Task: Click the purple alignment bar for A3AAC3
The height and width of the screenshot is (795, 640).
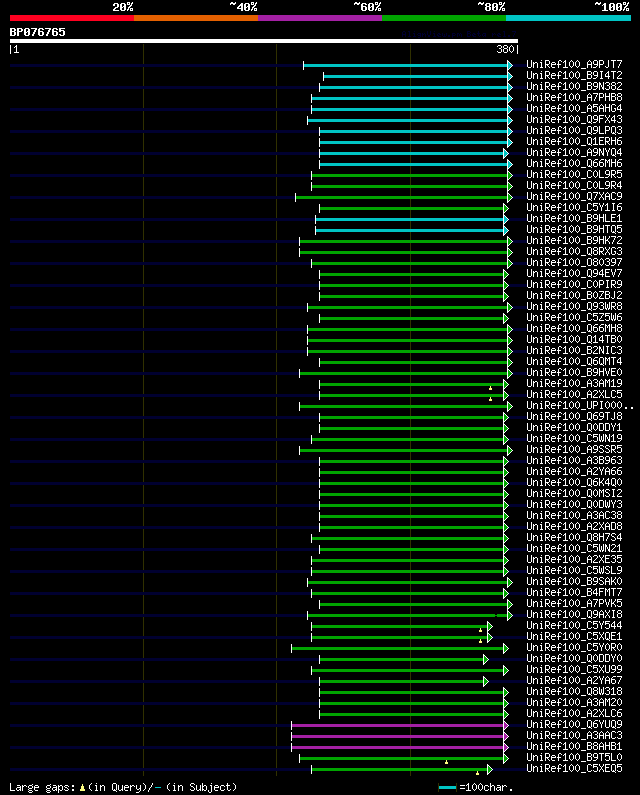Action: pos(398,736)
